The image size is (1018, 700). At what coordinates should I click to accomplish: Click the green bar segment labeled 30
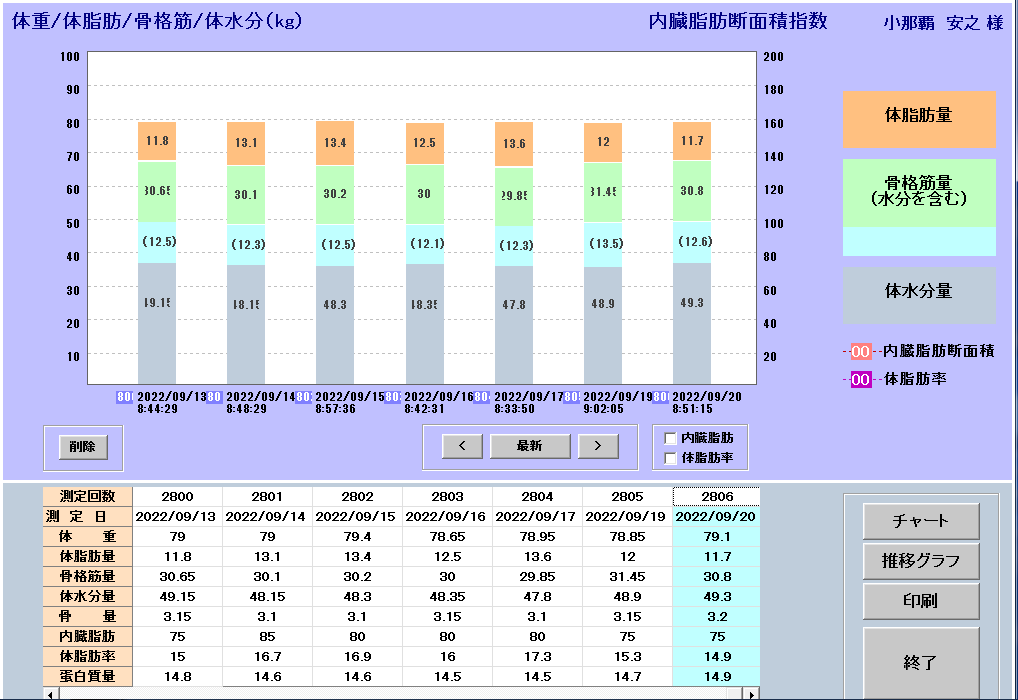425,194
